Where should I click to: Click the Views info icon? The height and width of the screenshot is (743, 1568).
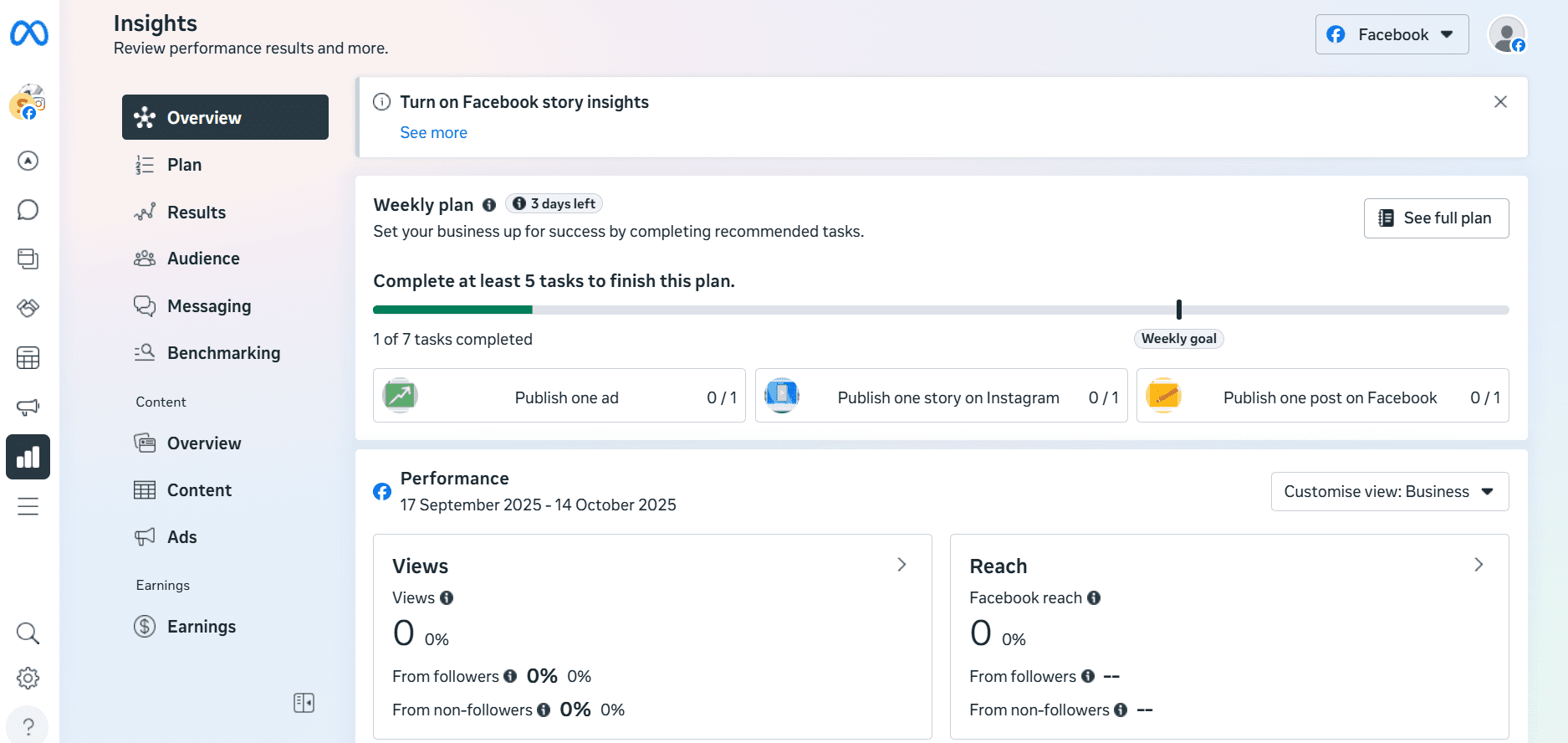pos(447,597)
